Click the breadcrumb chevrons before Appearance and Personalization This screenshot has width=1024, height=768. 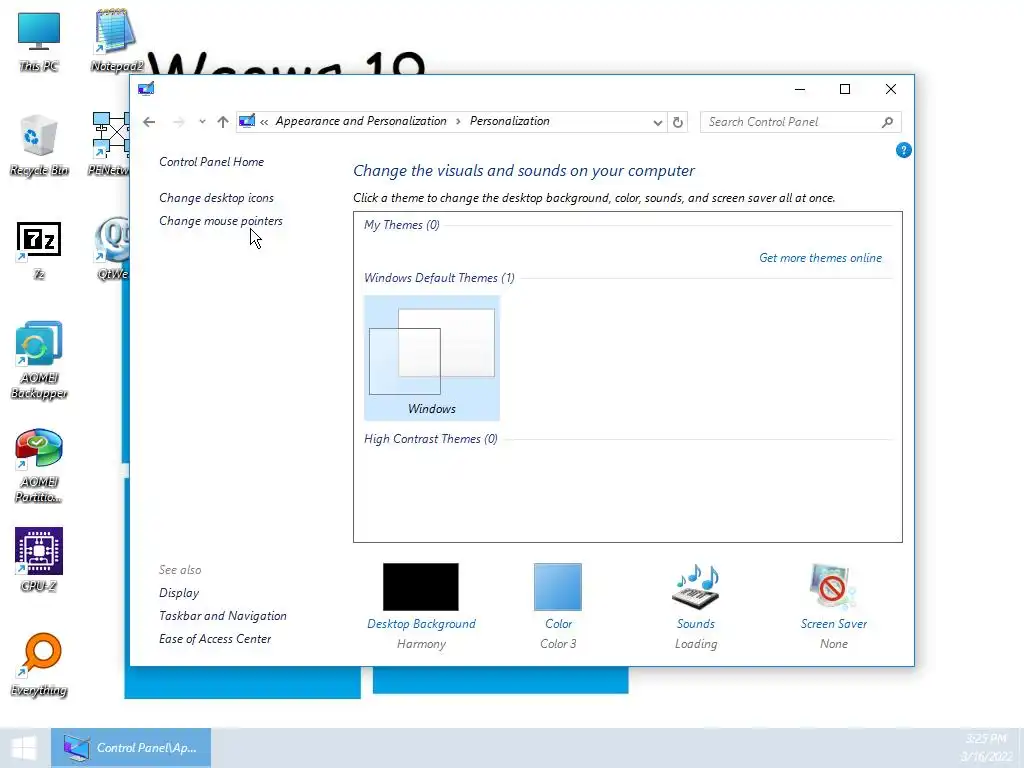[x=264, y=121]
